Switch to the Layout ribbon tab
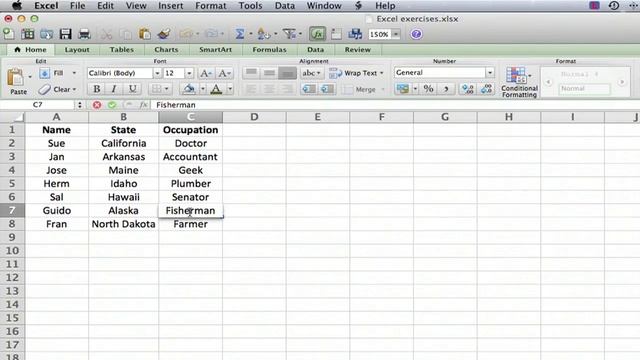Image resolution: width=640 pixels, height=360 pixels. pyautogui.click(x=77, y=49)
